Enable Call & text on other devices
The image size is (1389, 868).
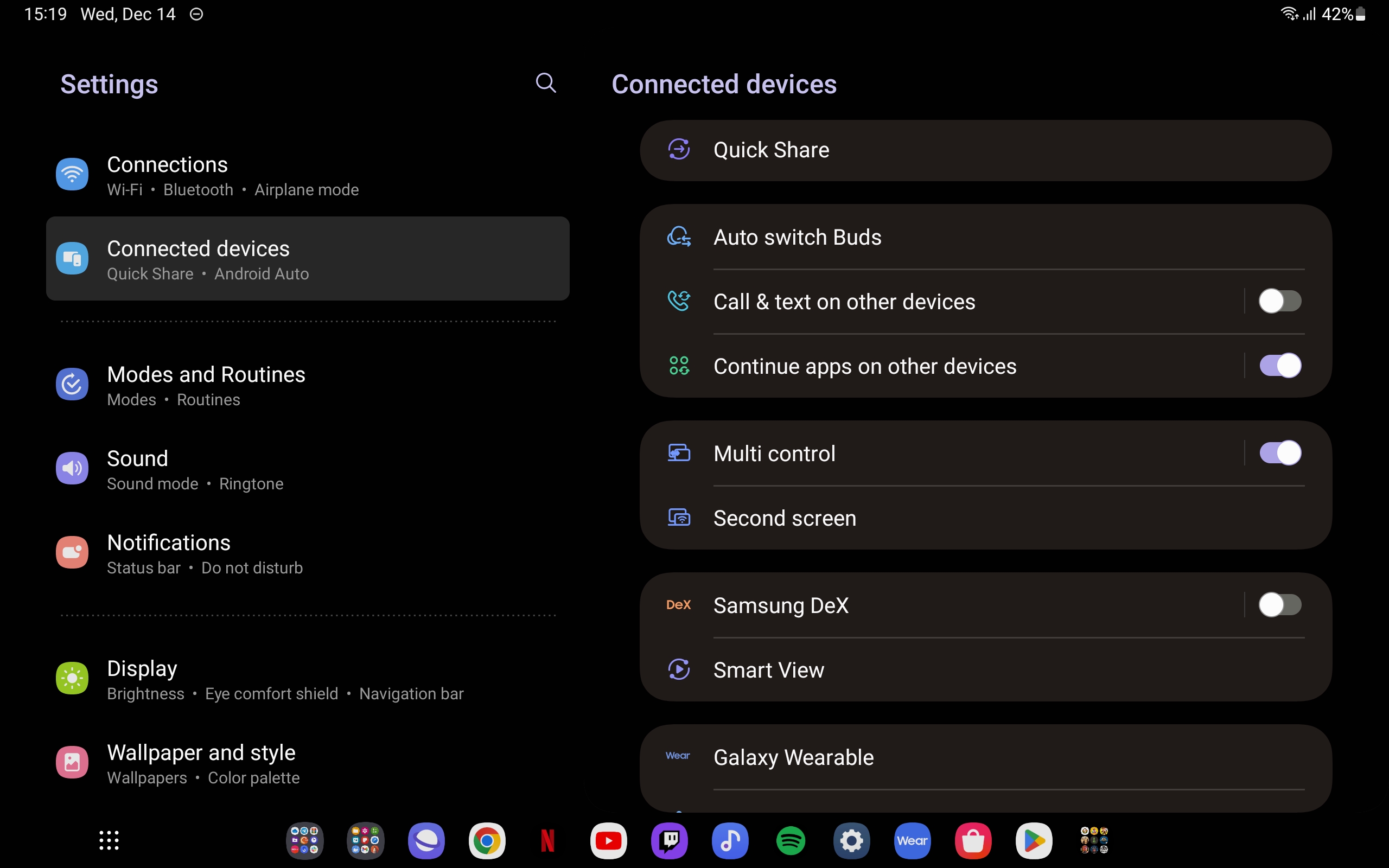coord(1279,302)
